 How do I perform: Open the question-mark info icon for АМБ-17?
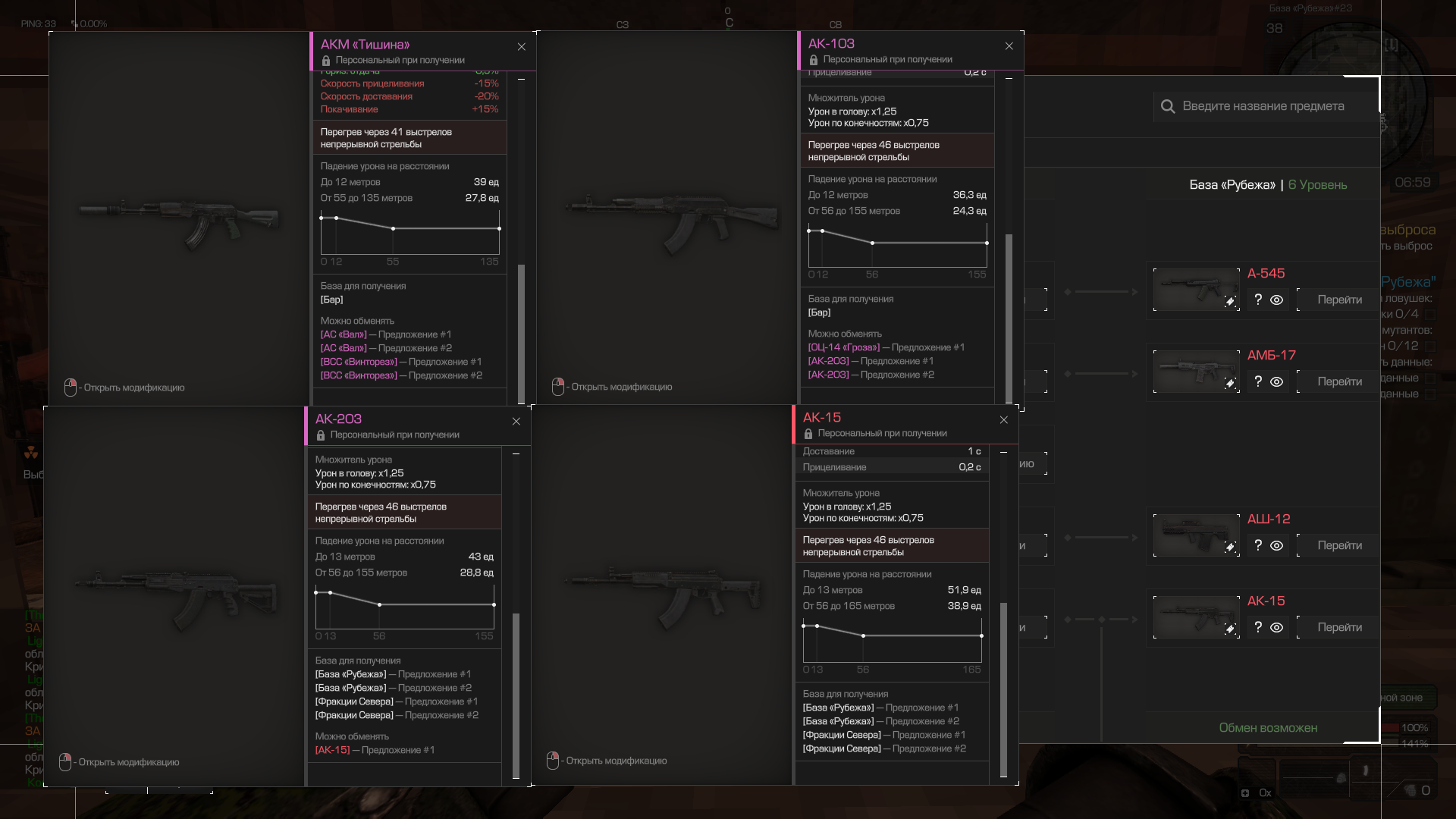(1258, 381)
